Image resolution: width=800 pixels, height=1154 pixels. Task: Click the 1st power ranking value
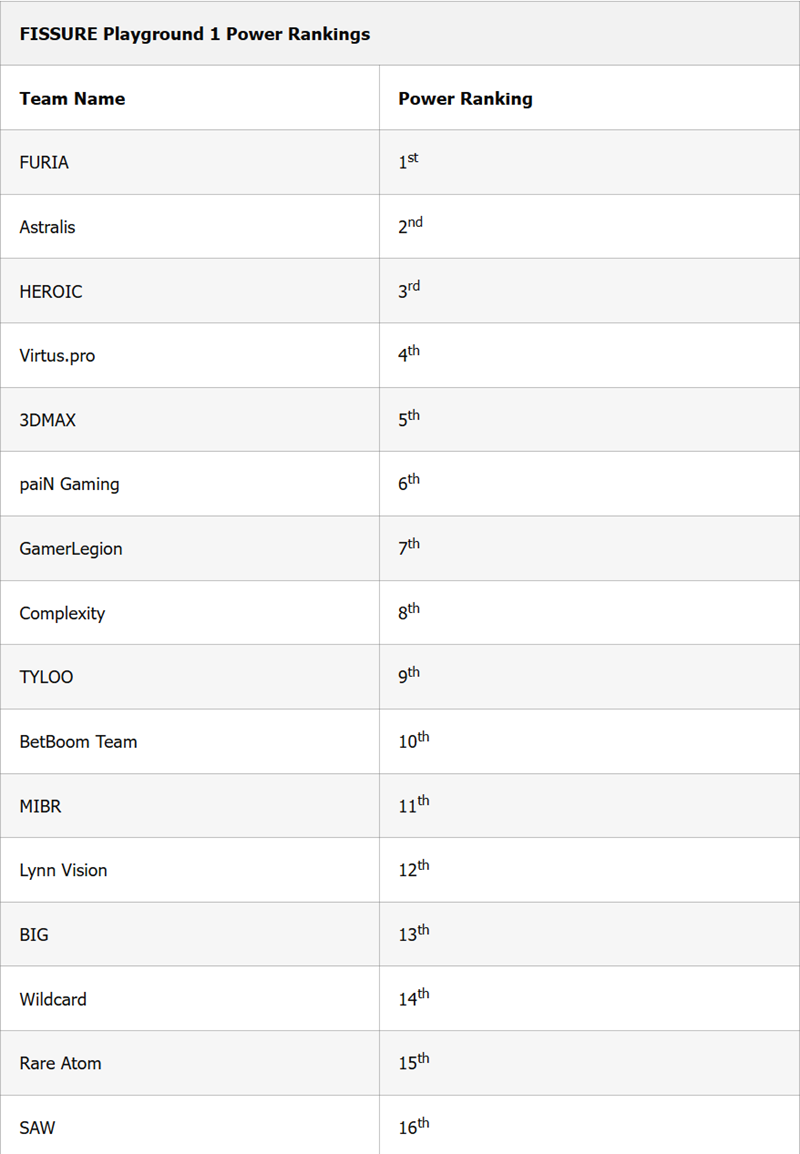pos(408,161)
